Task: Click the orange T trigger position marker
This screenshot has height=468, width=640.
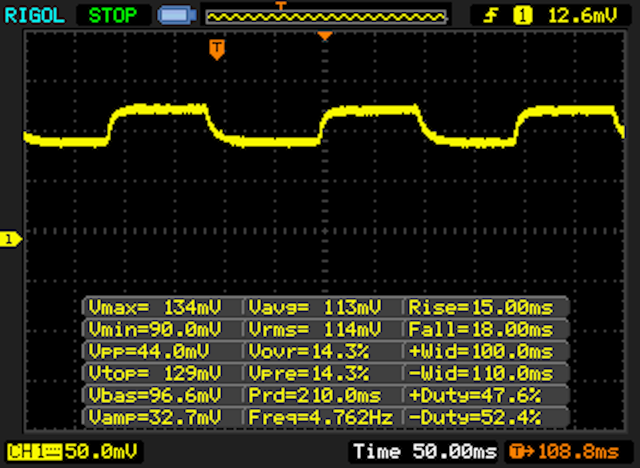Action: coord(217,50)
